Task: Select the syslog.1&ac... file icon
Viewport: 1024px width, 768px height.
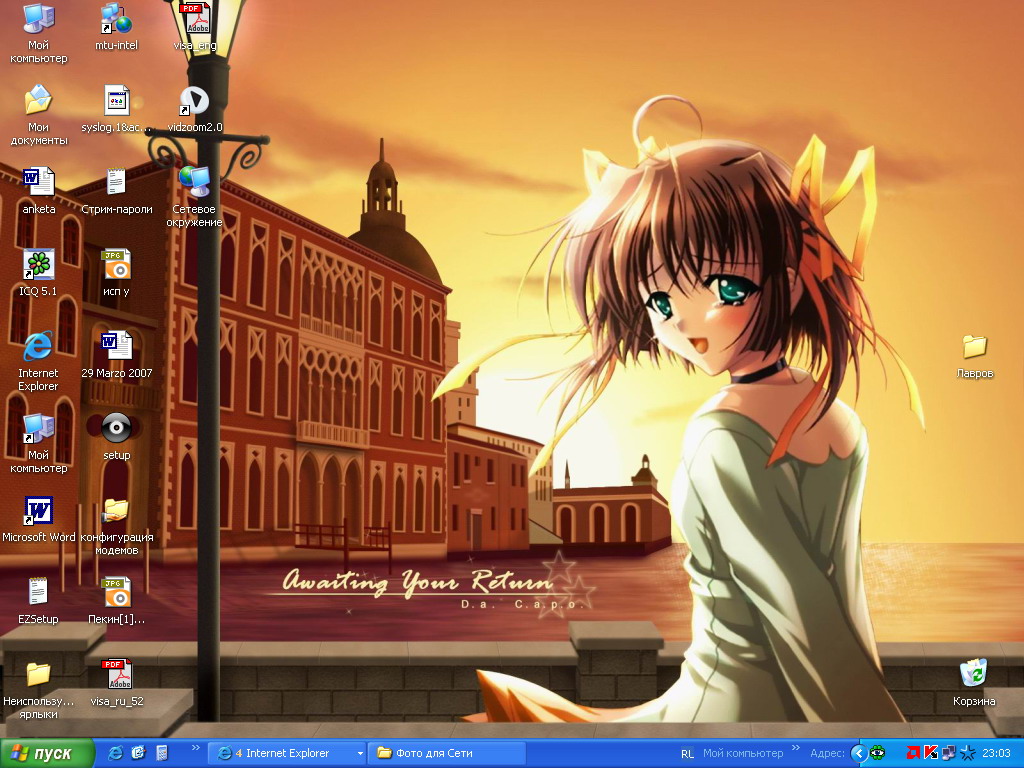Action: click(116, 110)
